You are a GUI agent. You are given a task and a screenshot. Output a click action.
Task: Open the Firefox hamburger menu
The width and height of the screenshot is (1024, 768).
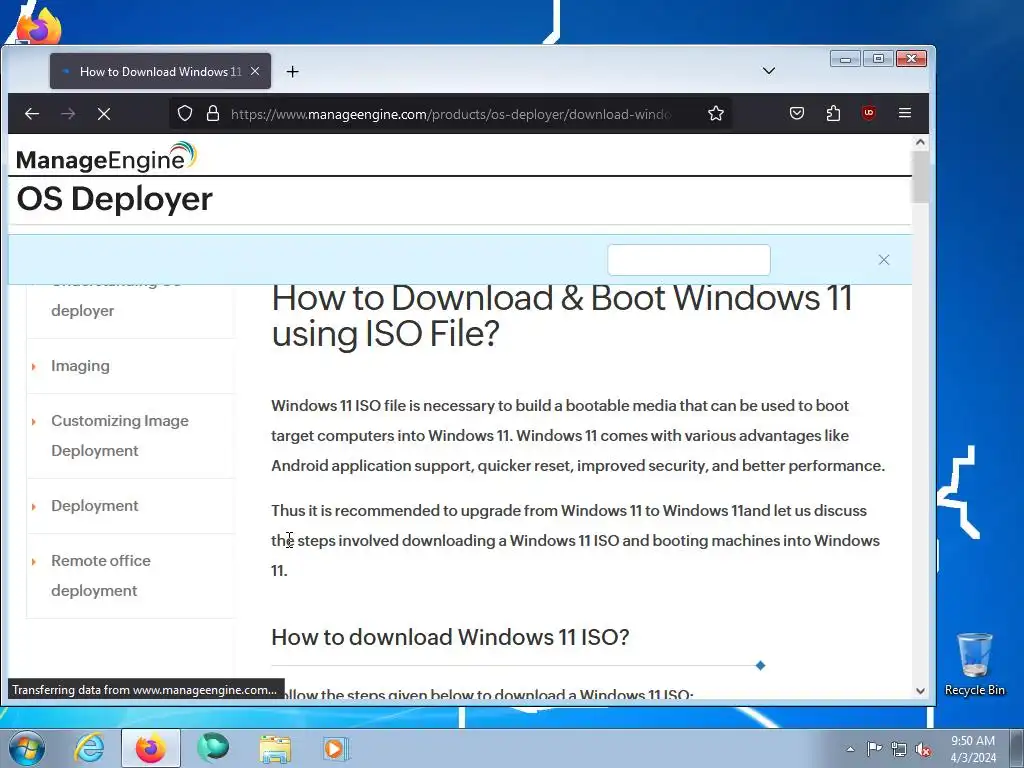tap(904, 114)
